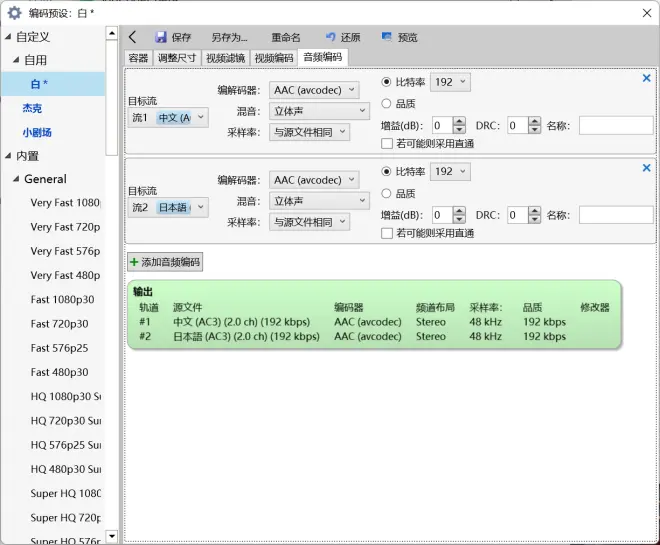
Task: Select the 小剧场 preset
Action: coord(37,133)
